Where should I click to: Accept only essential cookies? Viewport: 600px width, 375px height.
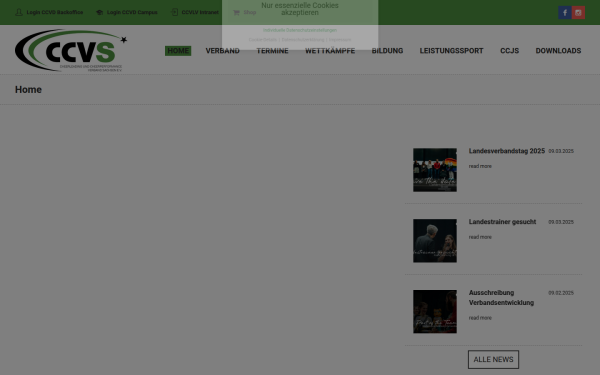[x=300, y=9]
